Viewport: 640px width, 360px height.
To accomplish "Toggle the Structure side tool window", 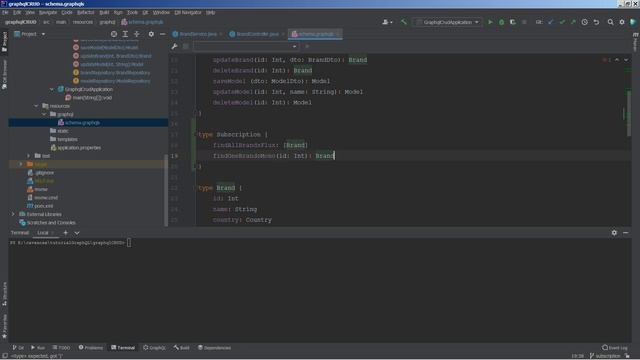I will 4,294.
